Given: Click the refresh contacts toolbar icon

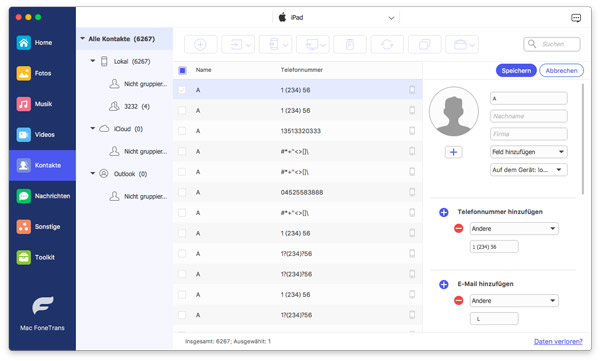Looking at the screenshot, I should pos(387,44).
